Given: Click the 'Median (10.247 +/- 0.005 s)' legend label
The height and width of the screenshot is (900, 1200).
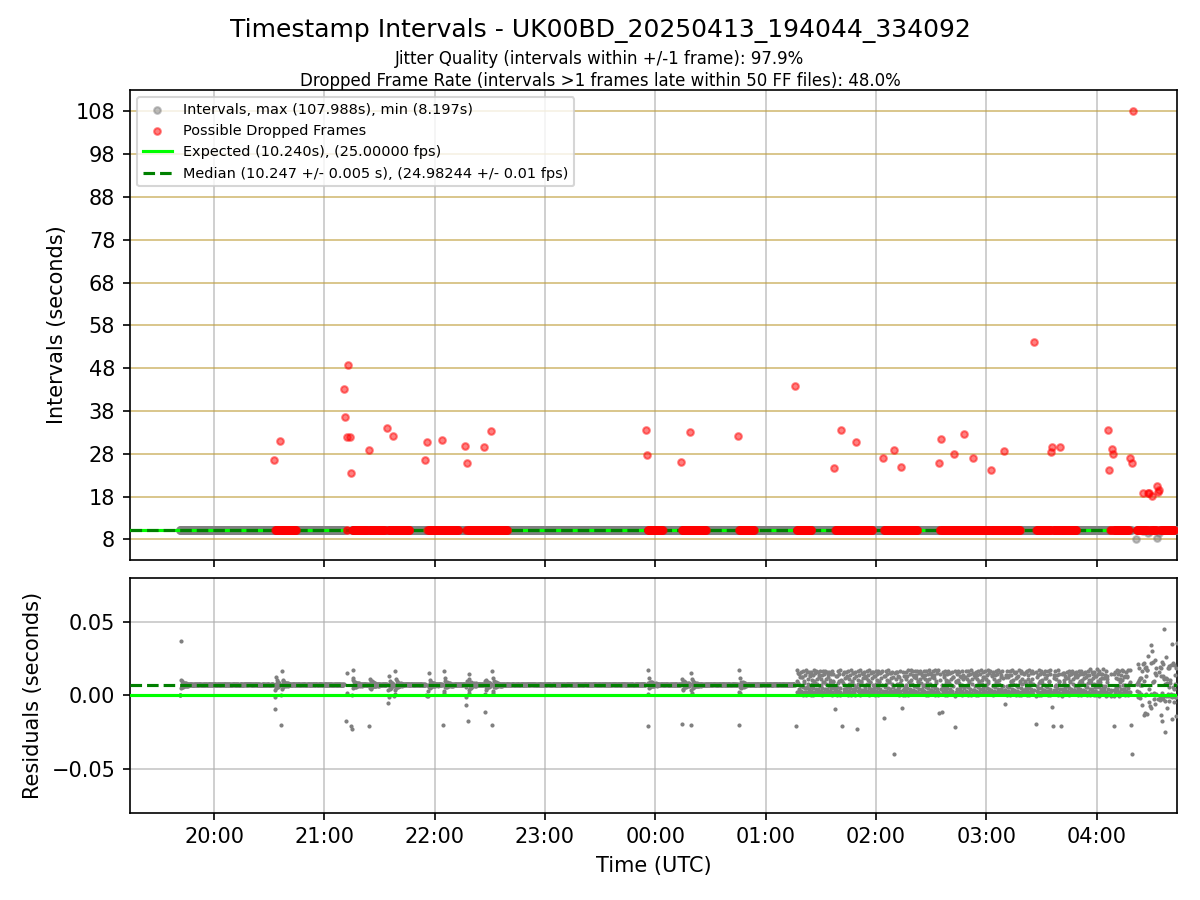Looking at the screenshot, I should pyautogui.click(x=375, y=173).
